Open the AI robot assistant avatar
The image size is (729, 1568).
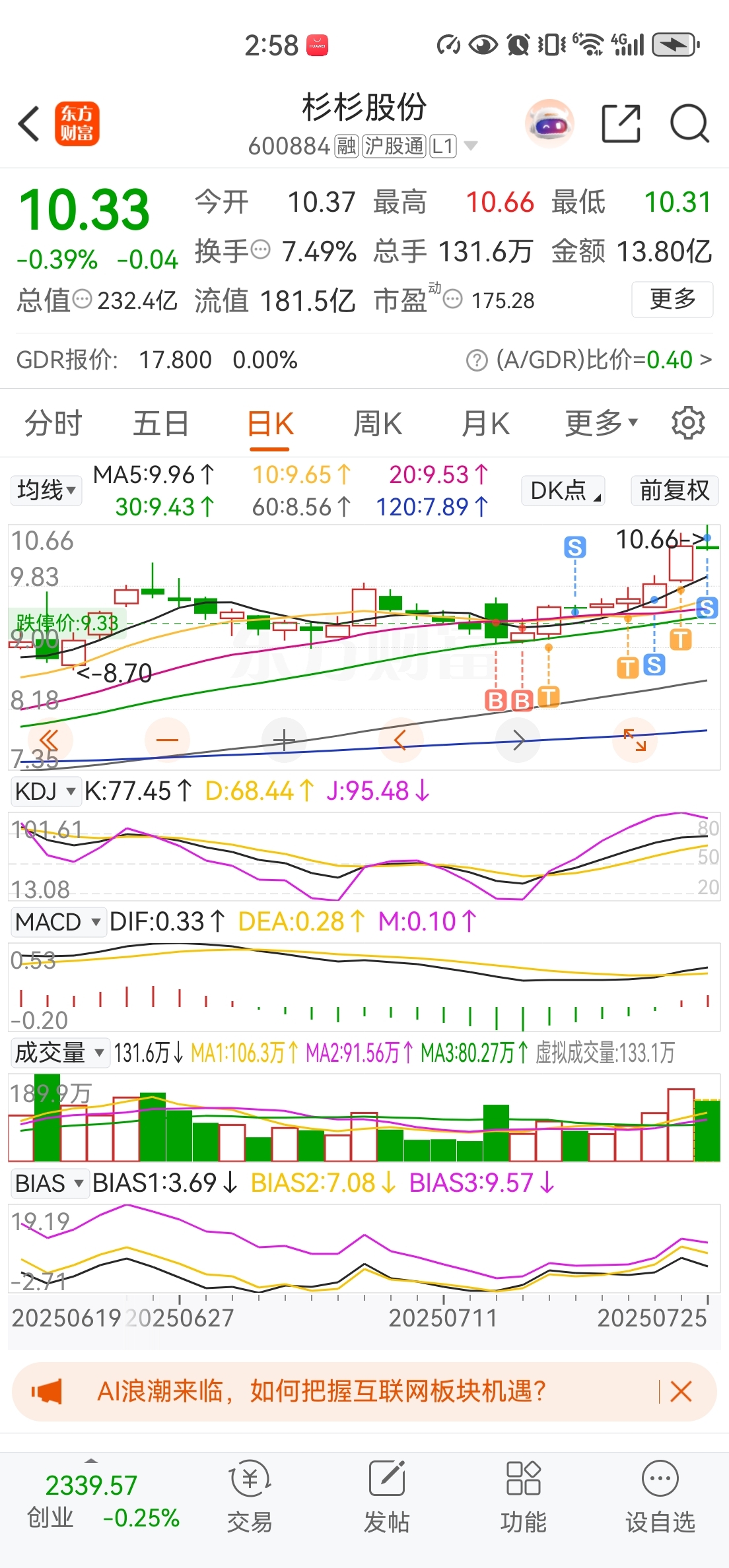point(549,123)
